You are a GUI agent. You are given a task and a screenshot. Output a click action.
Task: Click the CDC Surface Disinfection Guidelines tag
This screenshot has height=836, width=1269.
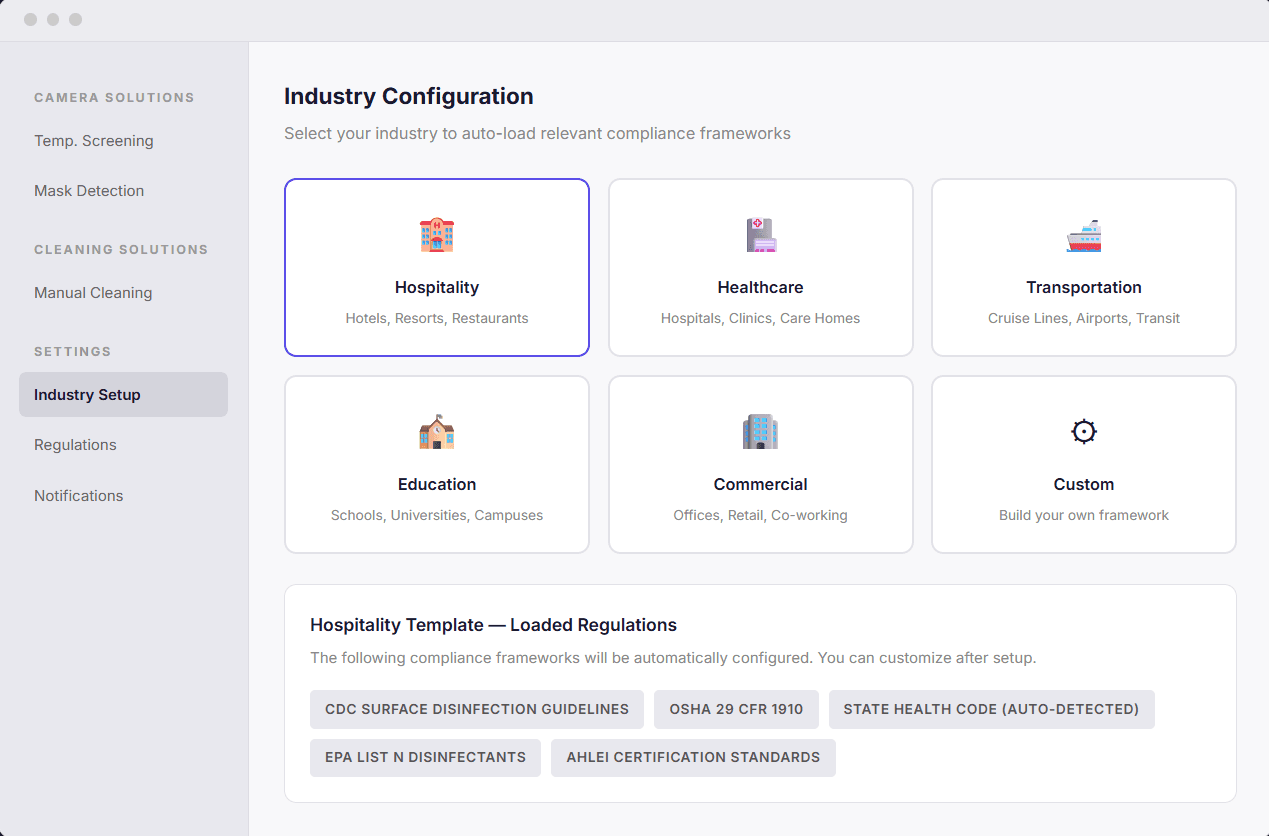(x=477, y=709)
